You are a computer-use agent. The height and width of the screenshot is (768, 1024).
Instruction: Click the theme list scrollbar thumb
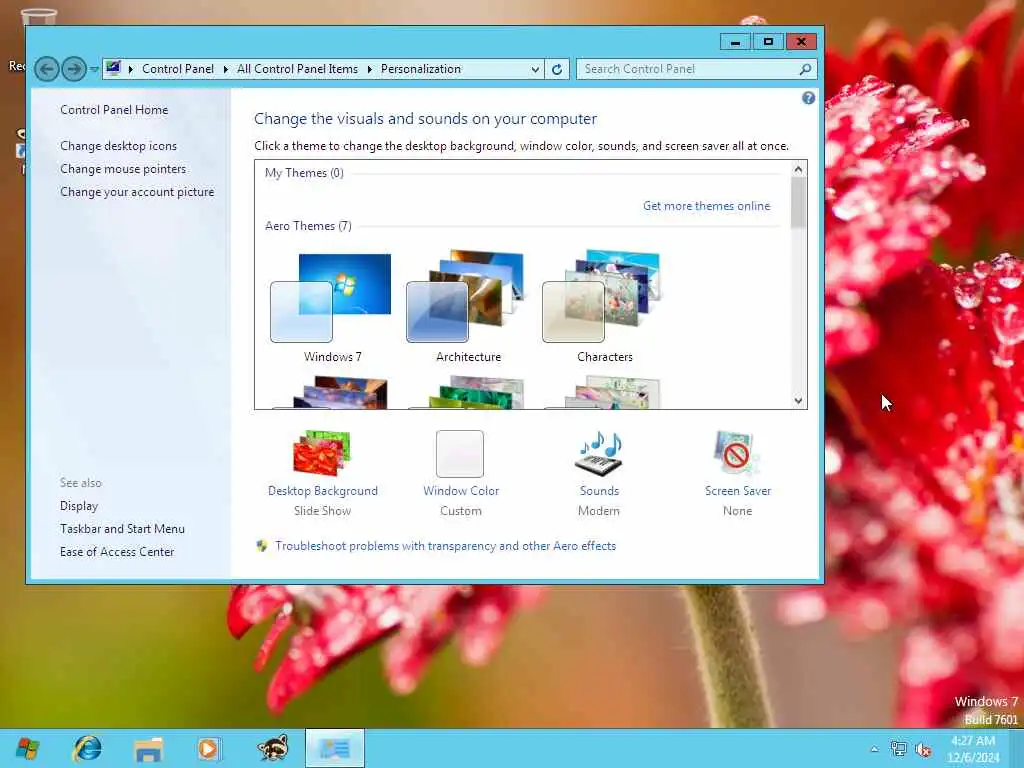(798, 203)
